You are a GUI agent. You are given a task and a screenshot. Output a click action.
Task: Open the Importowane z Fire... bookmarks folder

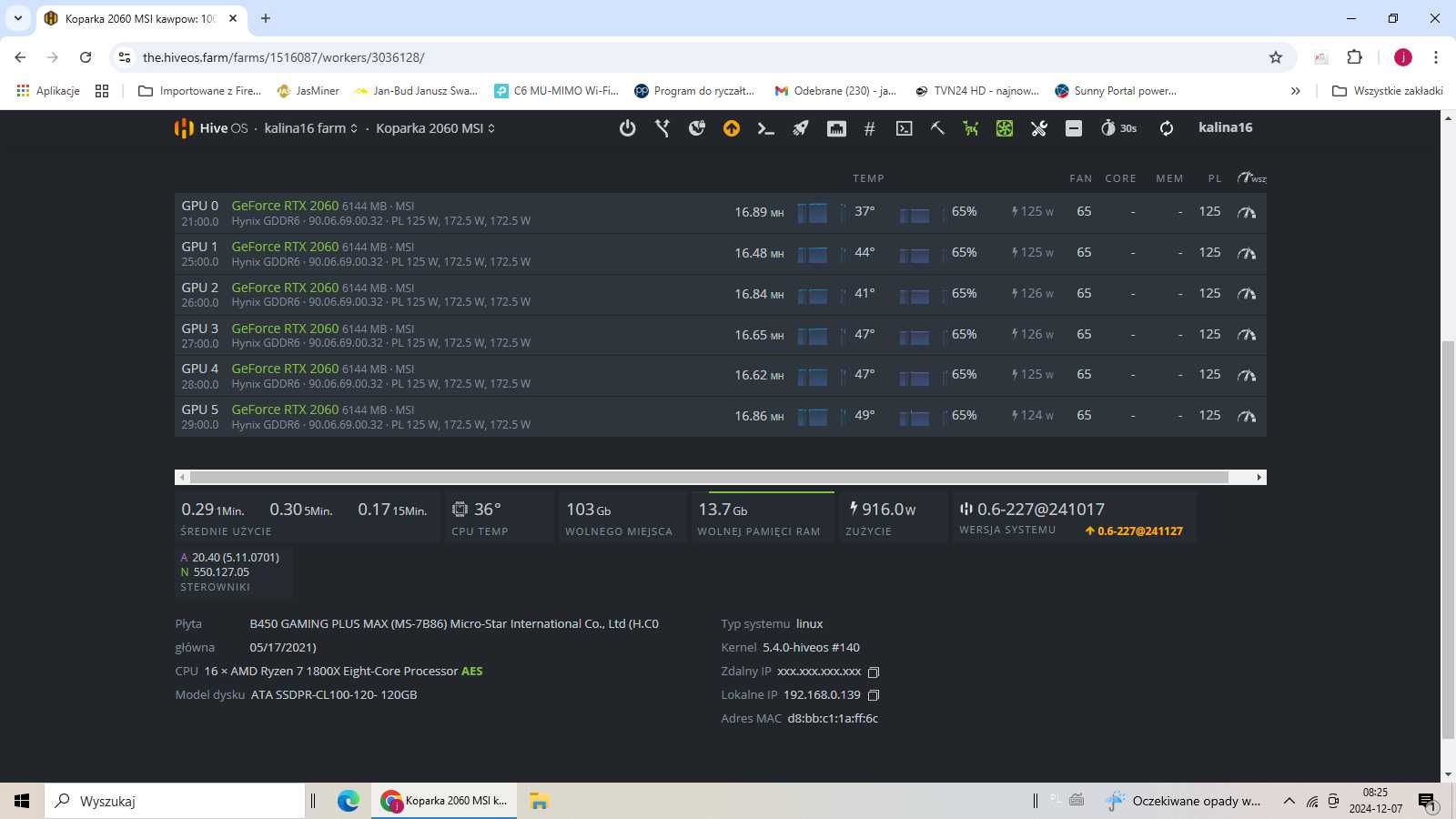tap(199, 91)
